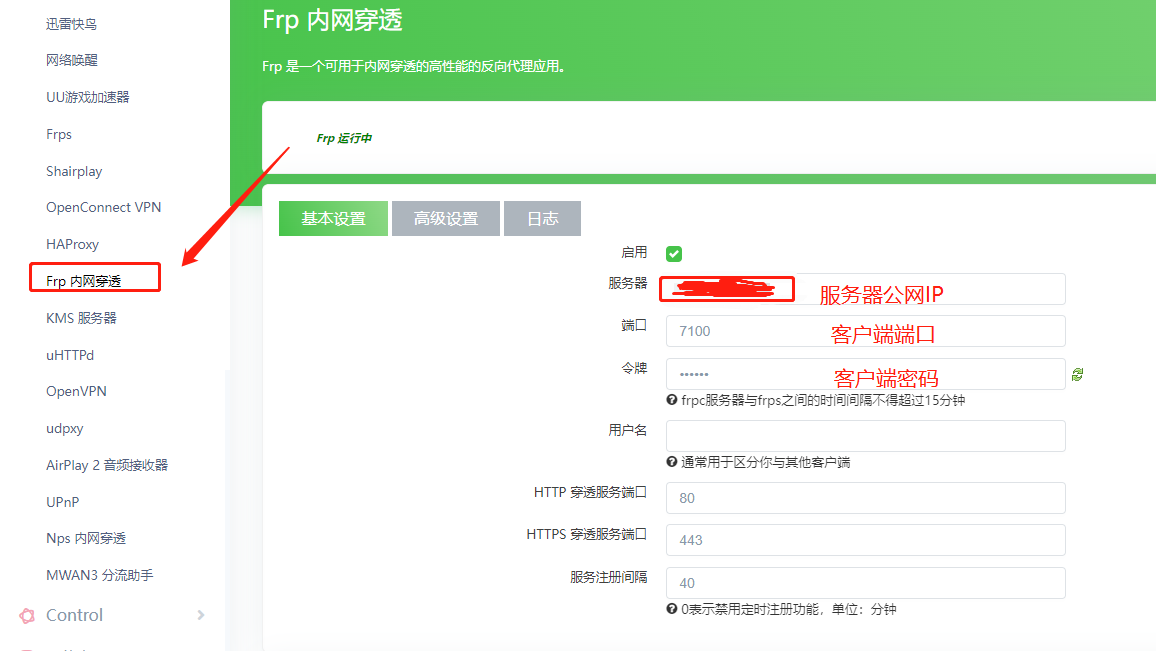Click the Frp 运行中 status text
This screenshot has width=1156, height=651.
(344, 138)
